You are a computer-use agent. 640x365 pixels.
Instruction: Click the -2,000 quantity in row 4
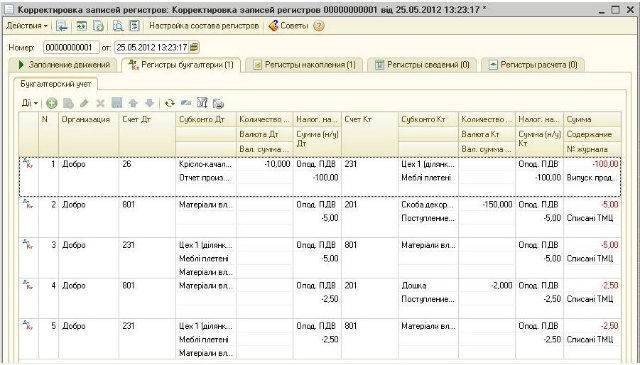487,285
